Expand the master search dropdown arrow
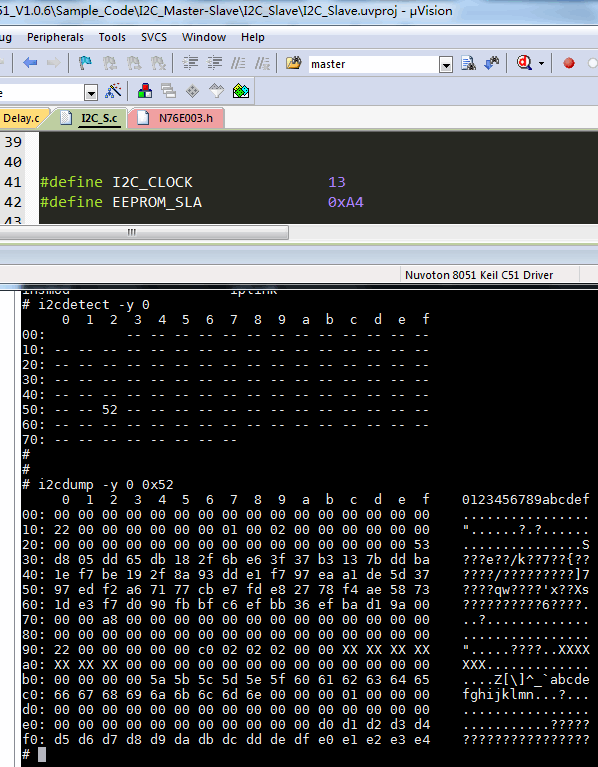 point(445,65)
